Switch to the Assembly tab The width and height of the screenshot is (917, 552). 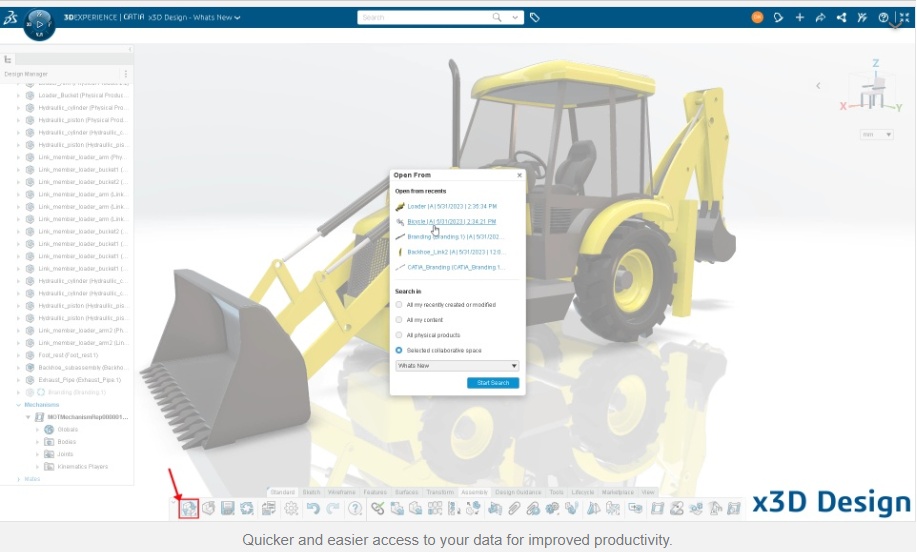(x=474, y=492)
